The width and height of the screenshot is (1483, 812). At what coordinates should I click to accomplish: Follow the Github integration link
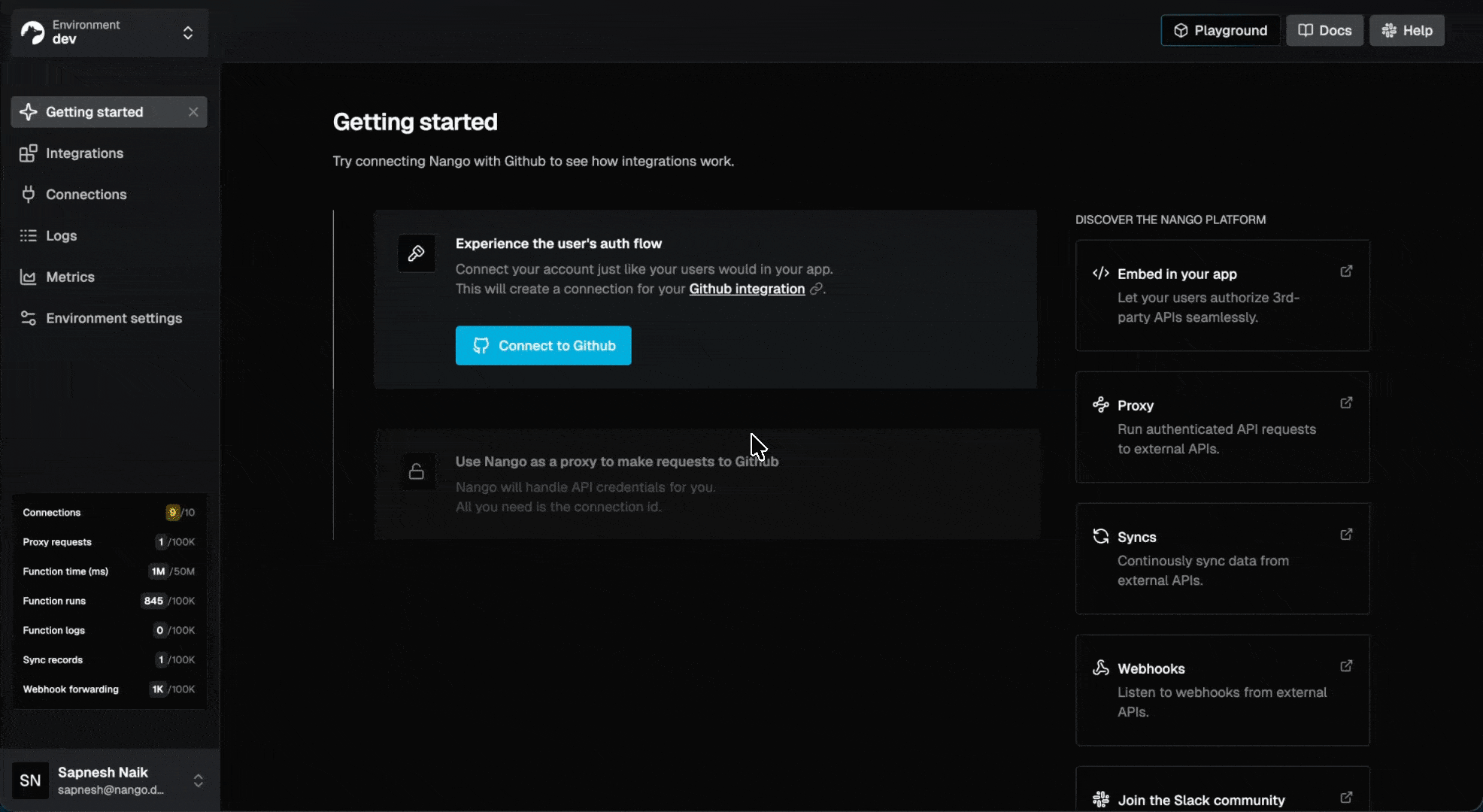coord(747,289)
